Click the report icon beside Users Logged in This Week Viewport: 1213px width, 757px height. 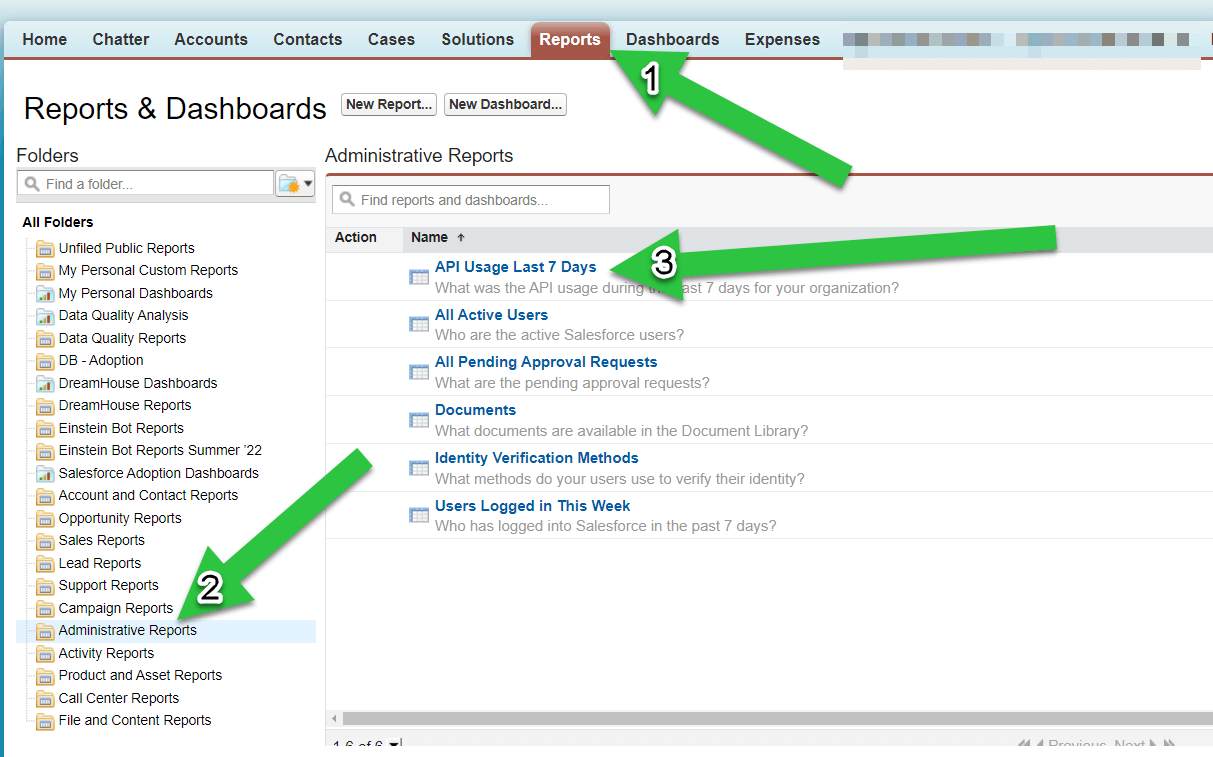click(x=419, y=514)
